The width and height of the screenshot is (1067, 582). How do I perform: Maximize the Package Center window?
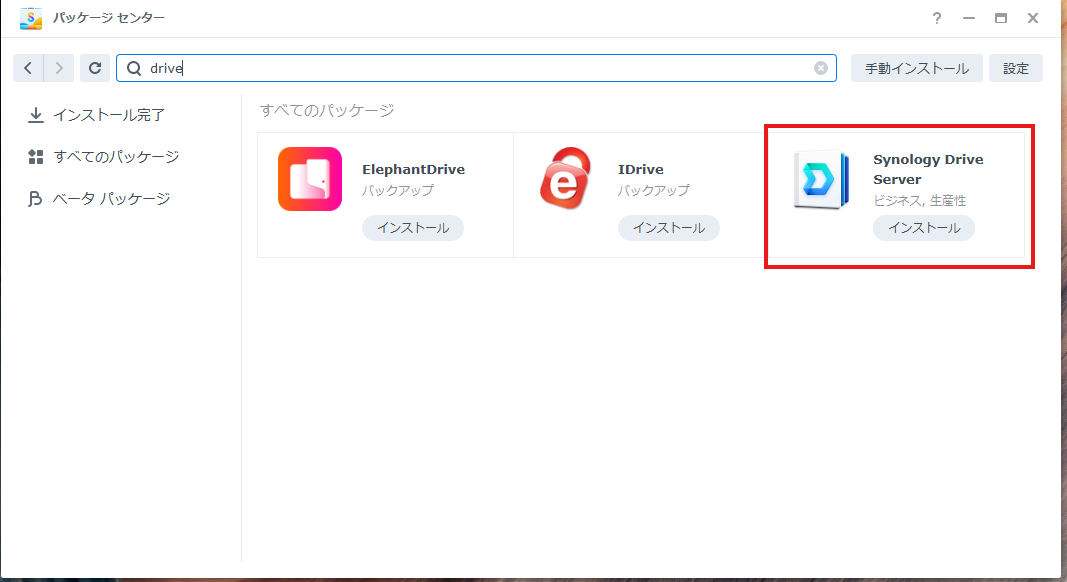click(x=1001, y=18)
